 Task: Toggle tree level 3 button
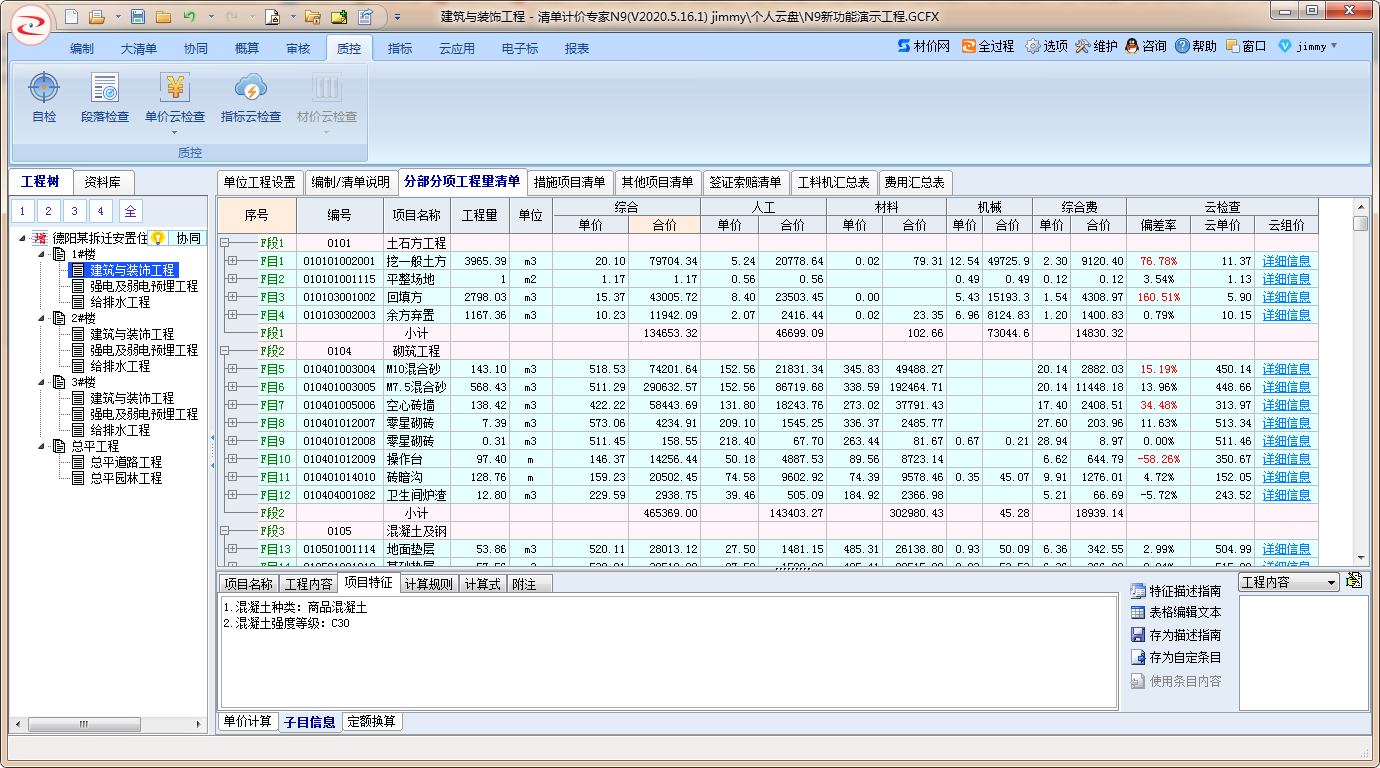74,211
